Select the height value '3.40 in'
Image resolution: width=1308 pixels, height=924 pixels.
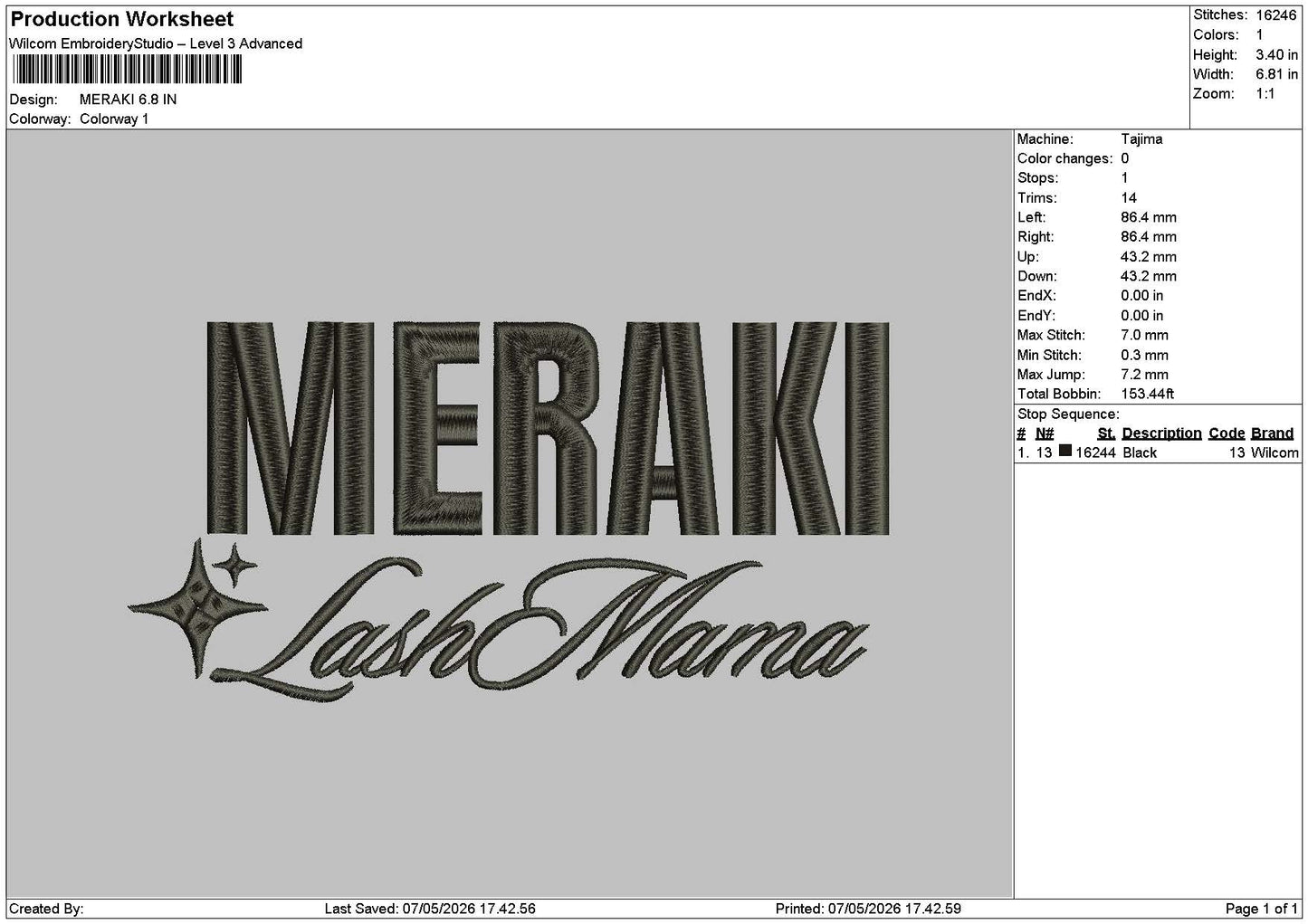pos(1276,54)
